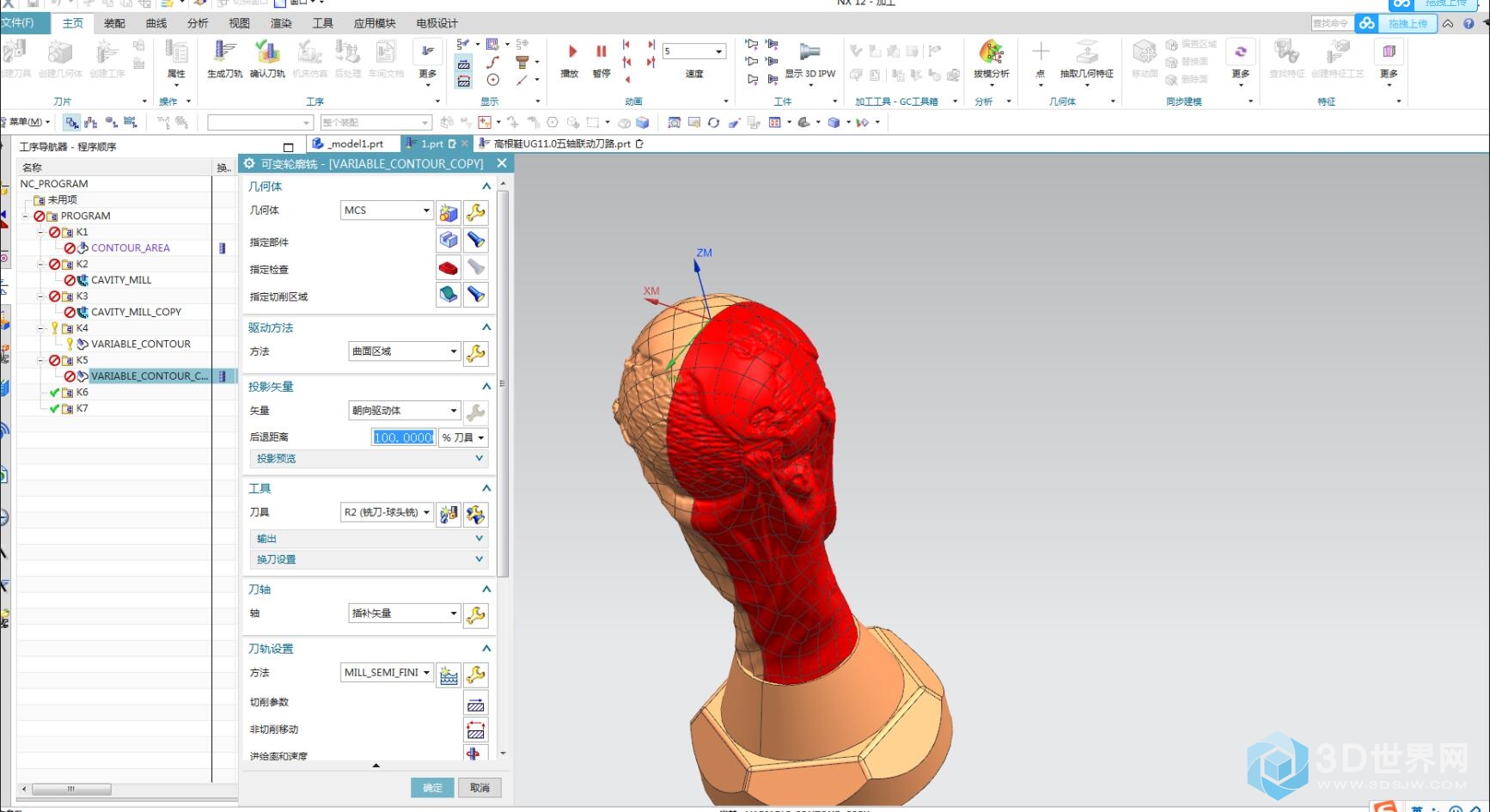Collapse the Drive Method (驱动方法) section
The width and height of the screenshot is (1490, 812).
[486, 327]
